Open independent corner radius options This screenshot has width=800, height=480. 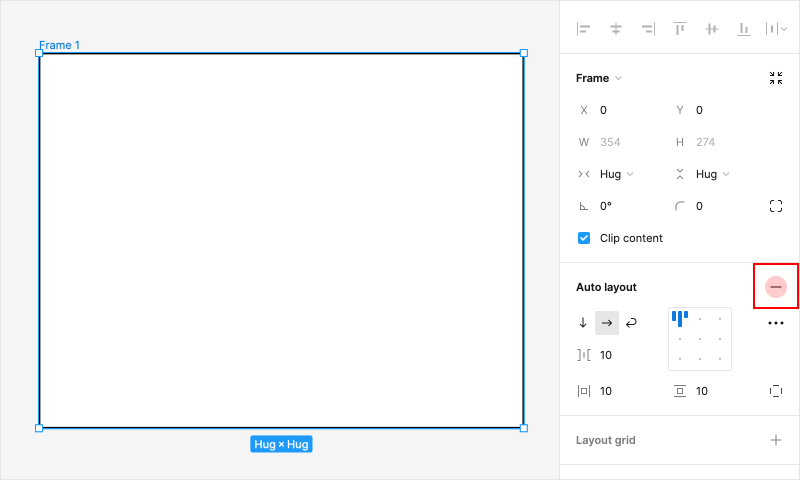(776, 206)
